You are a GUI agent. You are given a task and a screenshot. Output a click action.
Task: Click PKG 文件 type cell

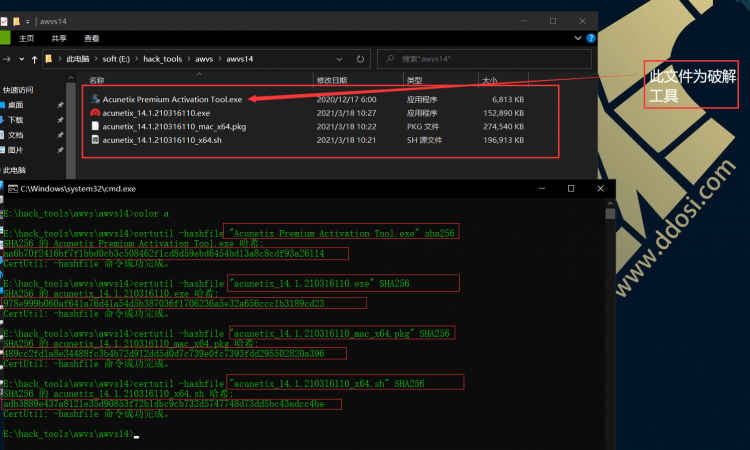423,127
